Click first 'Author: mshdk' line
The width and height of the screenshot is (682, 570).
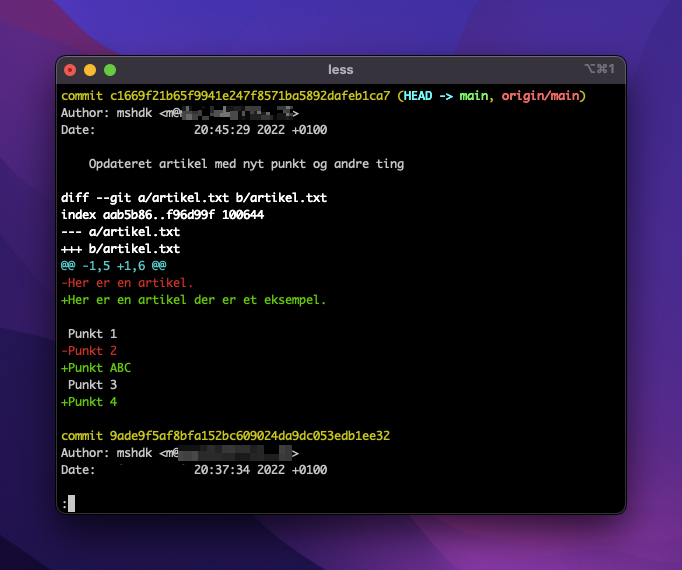pos(180,113)
